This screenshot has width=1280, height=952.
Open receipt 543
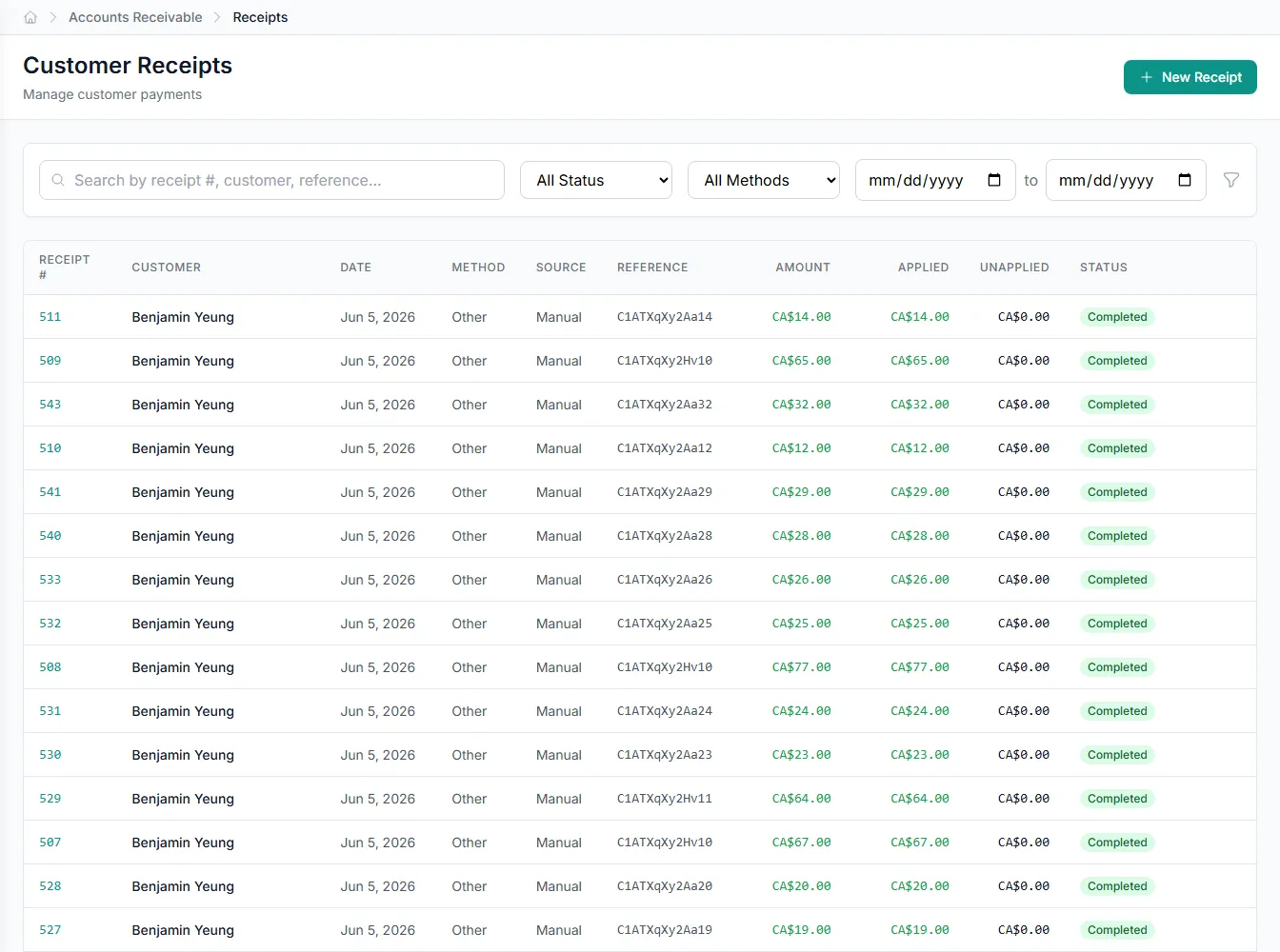(x=50, y=405)
